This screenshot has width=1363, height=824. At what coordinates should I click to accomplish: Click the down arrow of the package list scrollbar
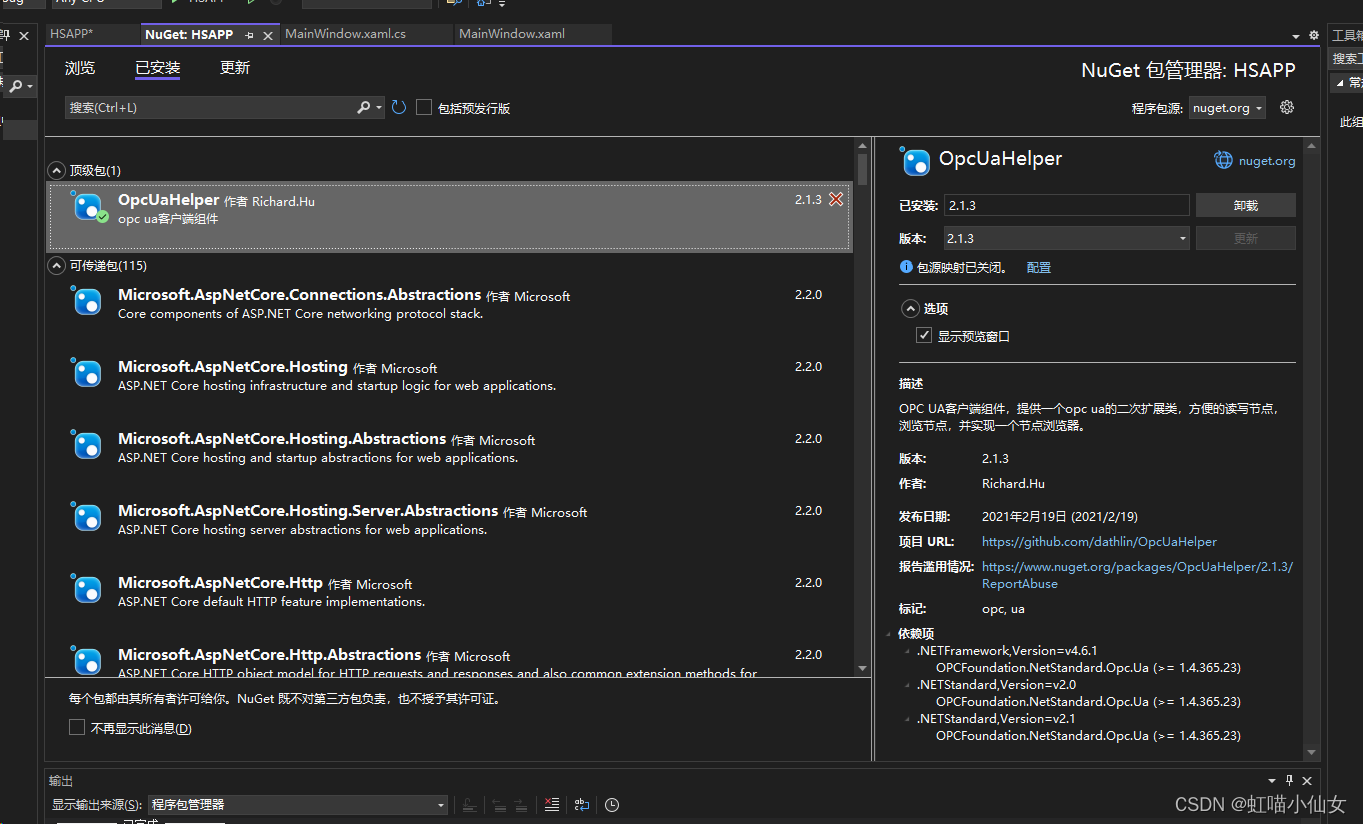[862, 668]
